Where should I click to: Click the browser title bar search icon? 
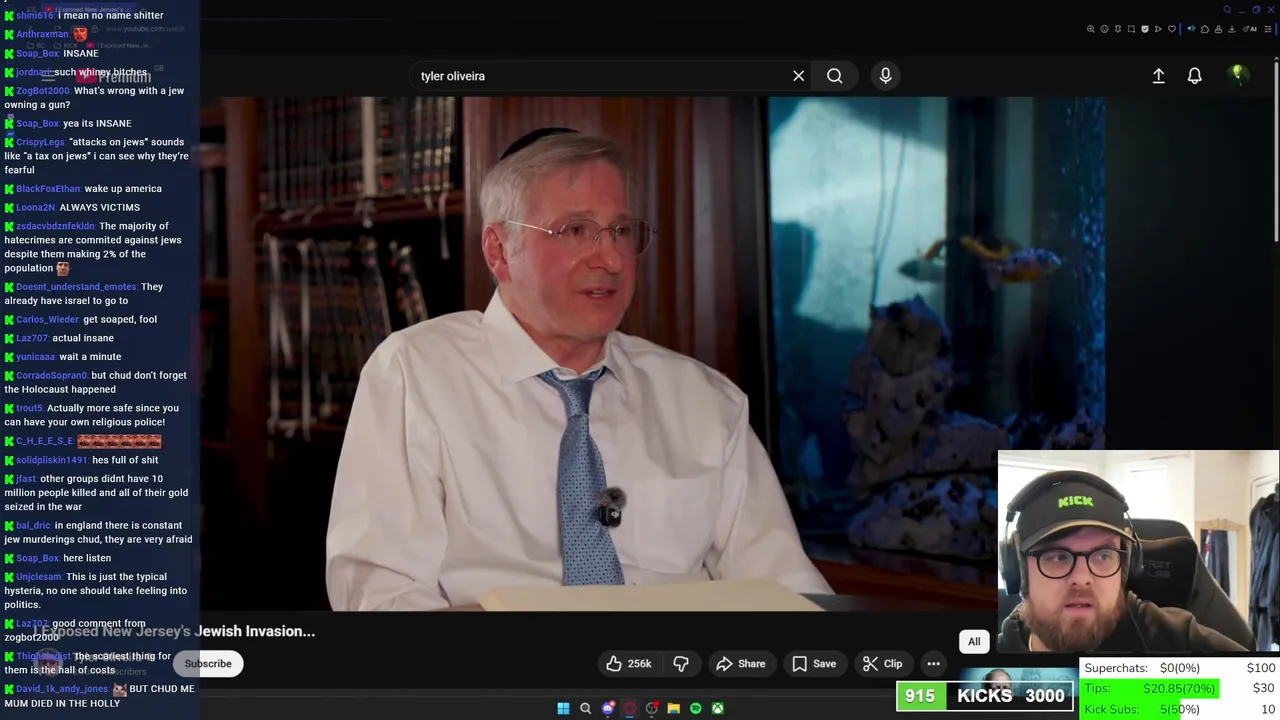pyautogui.click(x=1227, y=10)
